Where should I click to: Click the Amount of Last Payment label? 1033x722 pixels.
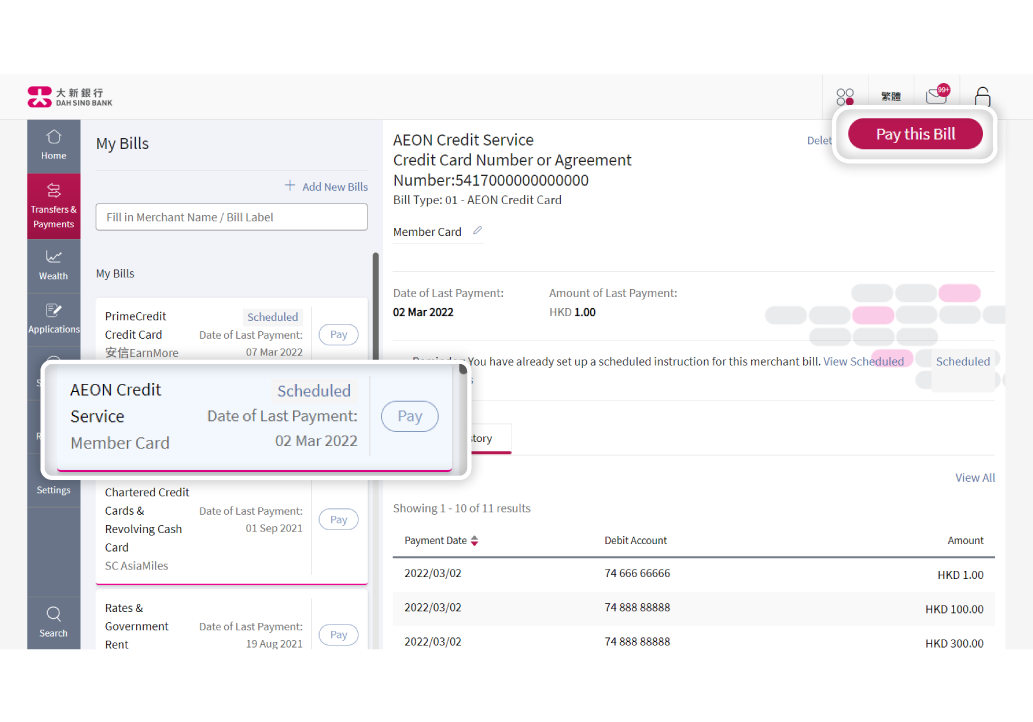pos(613,293)
